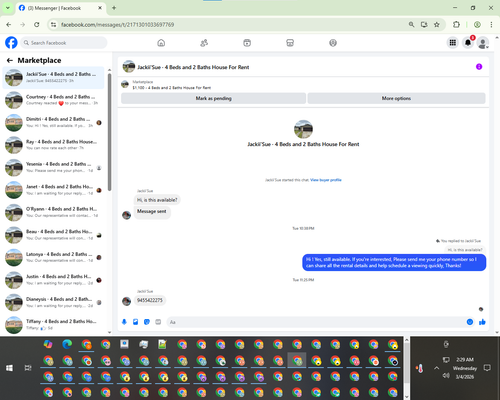Click the 'Hi, is this available?' message bubble
Viewport: 500px width, 400px height.
[157, 200]
